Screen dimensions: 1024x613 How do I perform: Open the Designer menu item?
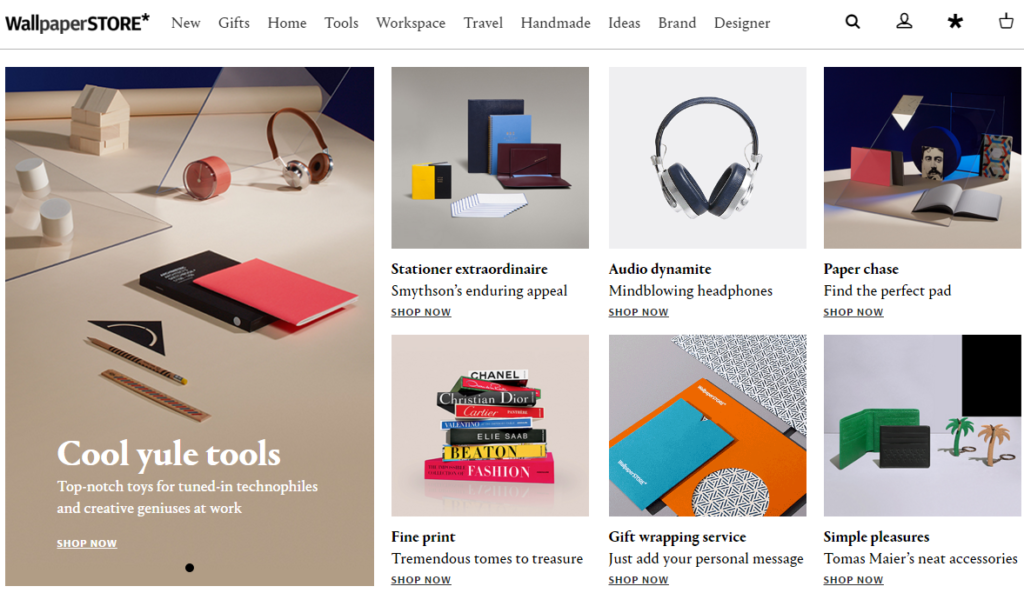(x=742, y=23)
